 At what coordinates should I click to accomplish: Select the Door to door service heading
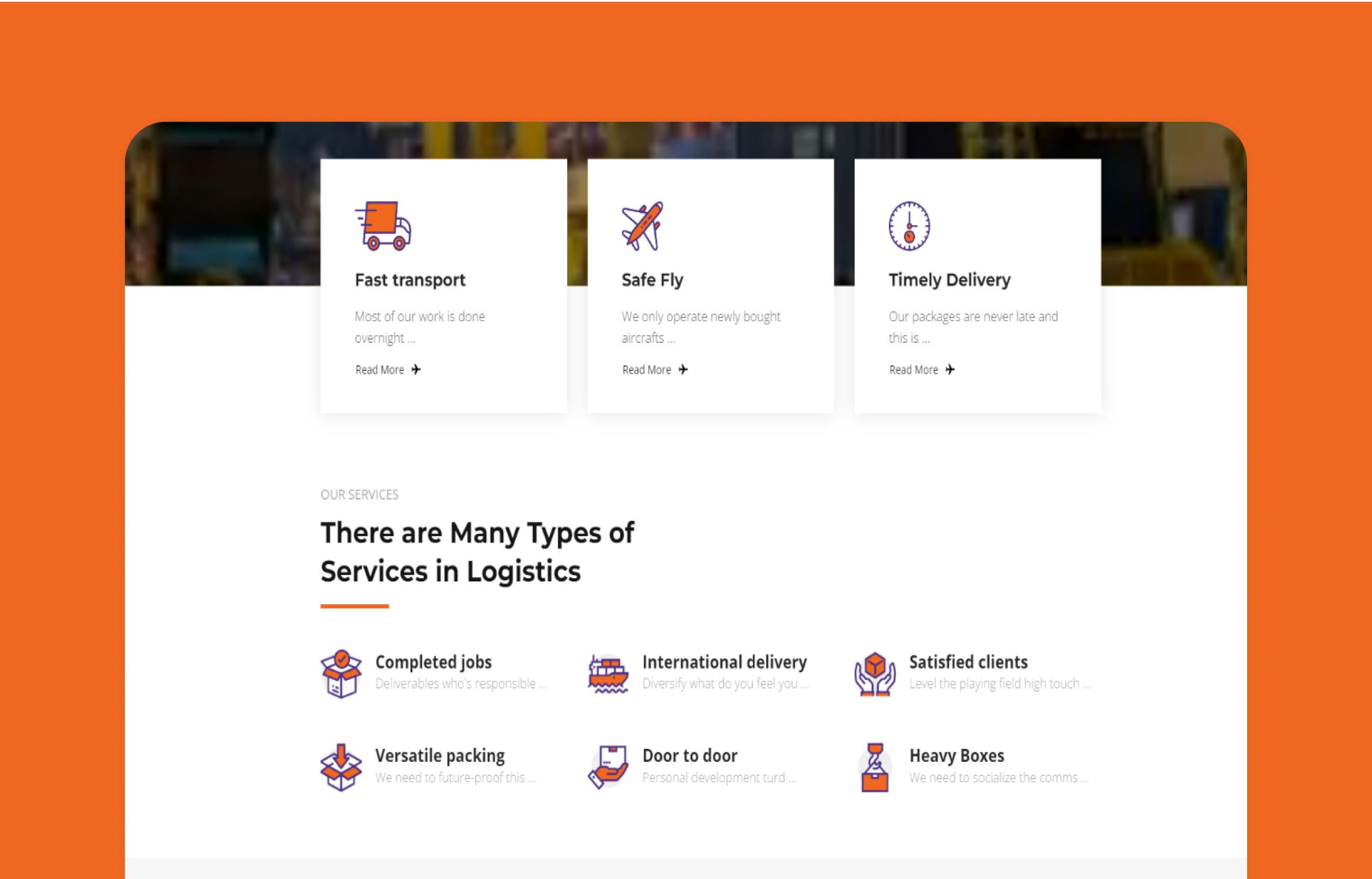(690, 756)
